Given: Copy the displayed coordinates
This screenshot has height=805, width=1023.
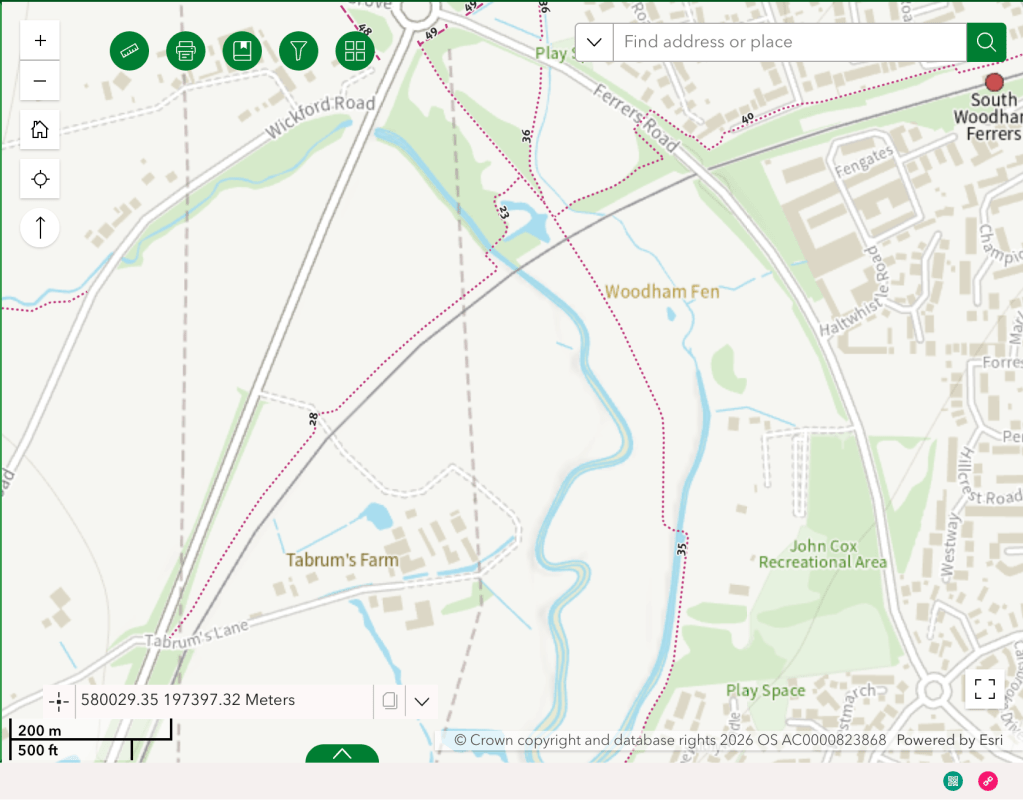Looking at the screenshot, I should pos(390,701).
